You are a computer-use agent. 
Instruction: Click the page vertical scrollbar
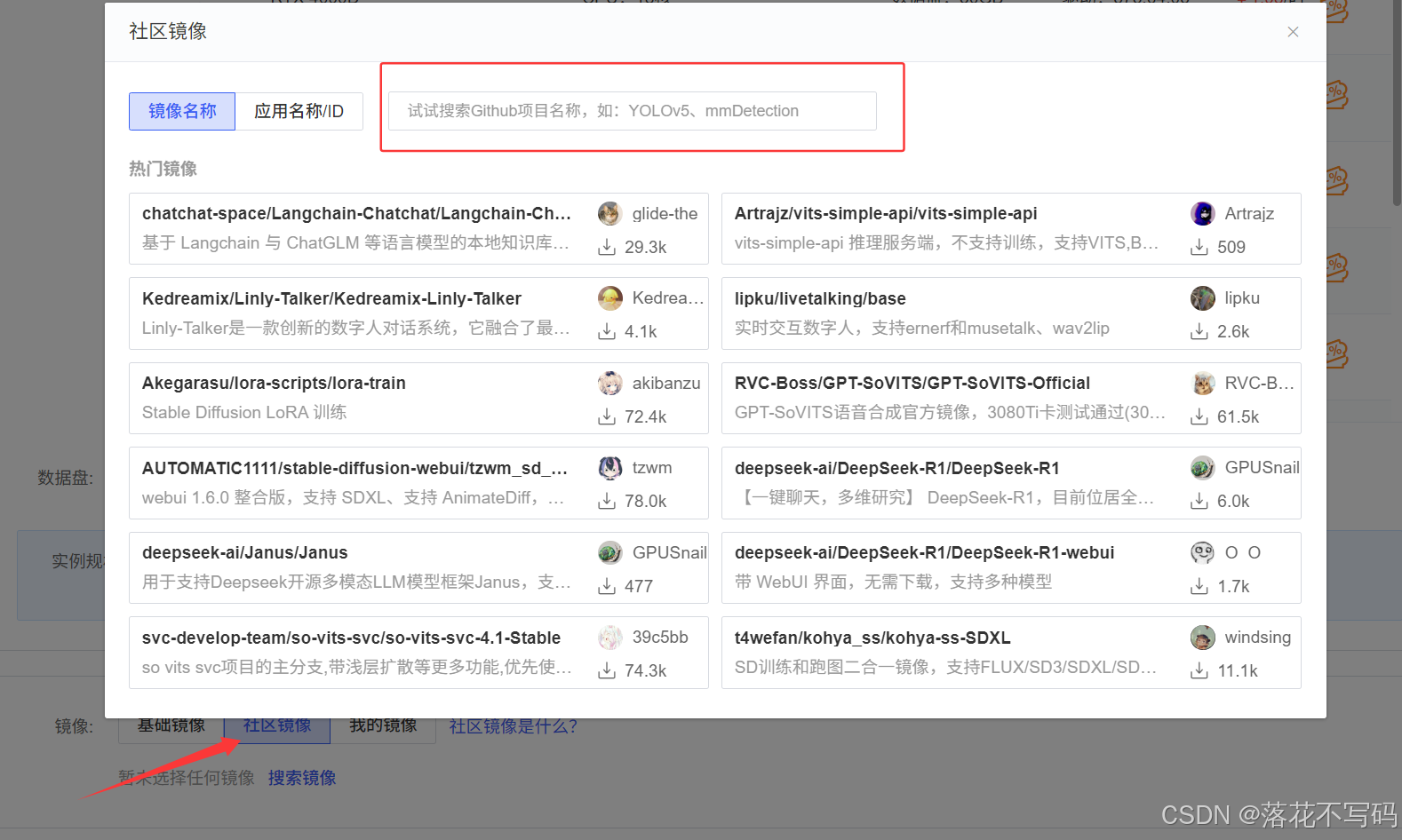click(x=1397, y=103)
